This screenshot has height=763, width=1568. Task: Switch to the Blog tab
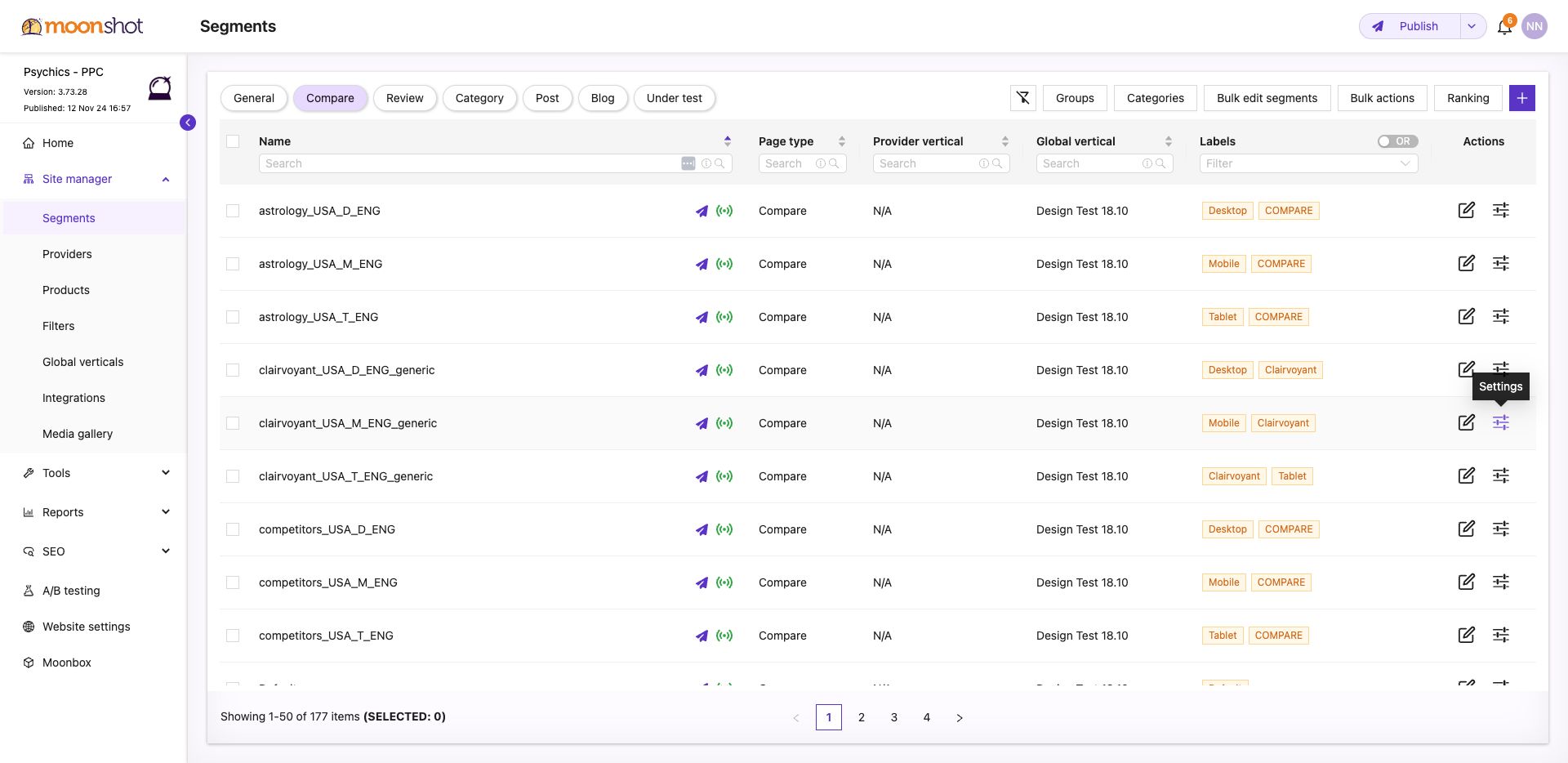click(603, 98)
